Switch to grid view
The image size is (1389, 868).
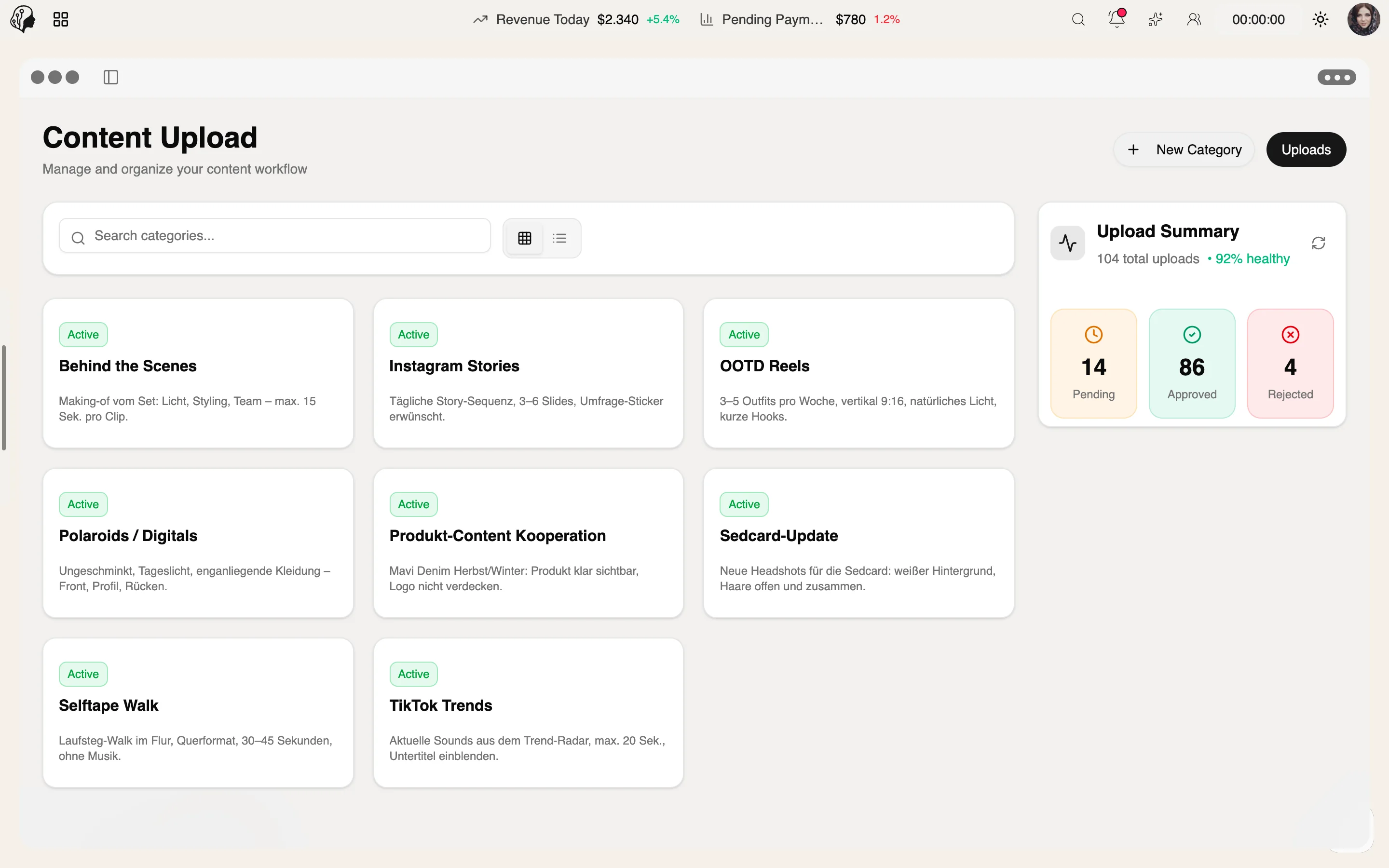525,238
